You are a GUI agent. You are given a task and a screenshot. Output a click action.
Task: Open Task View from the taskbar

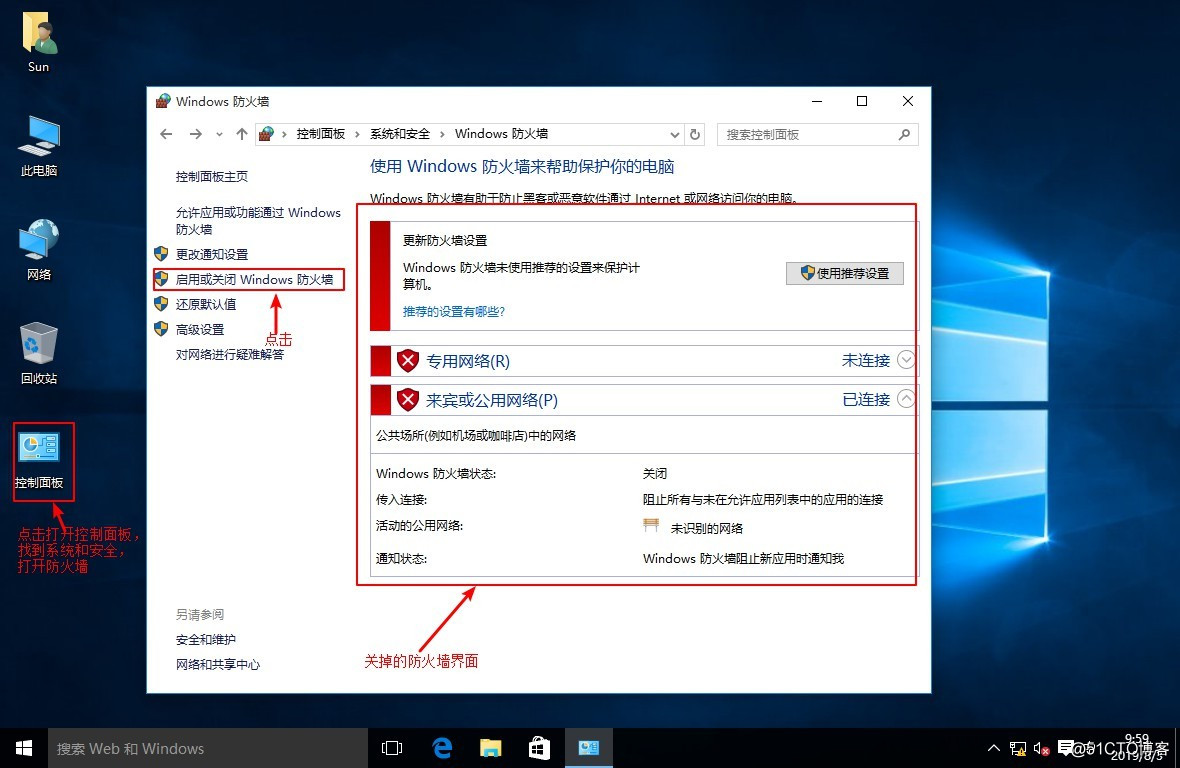coord(392,748)
